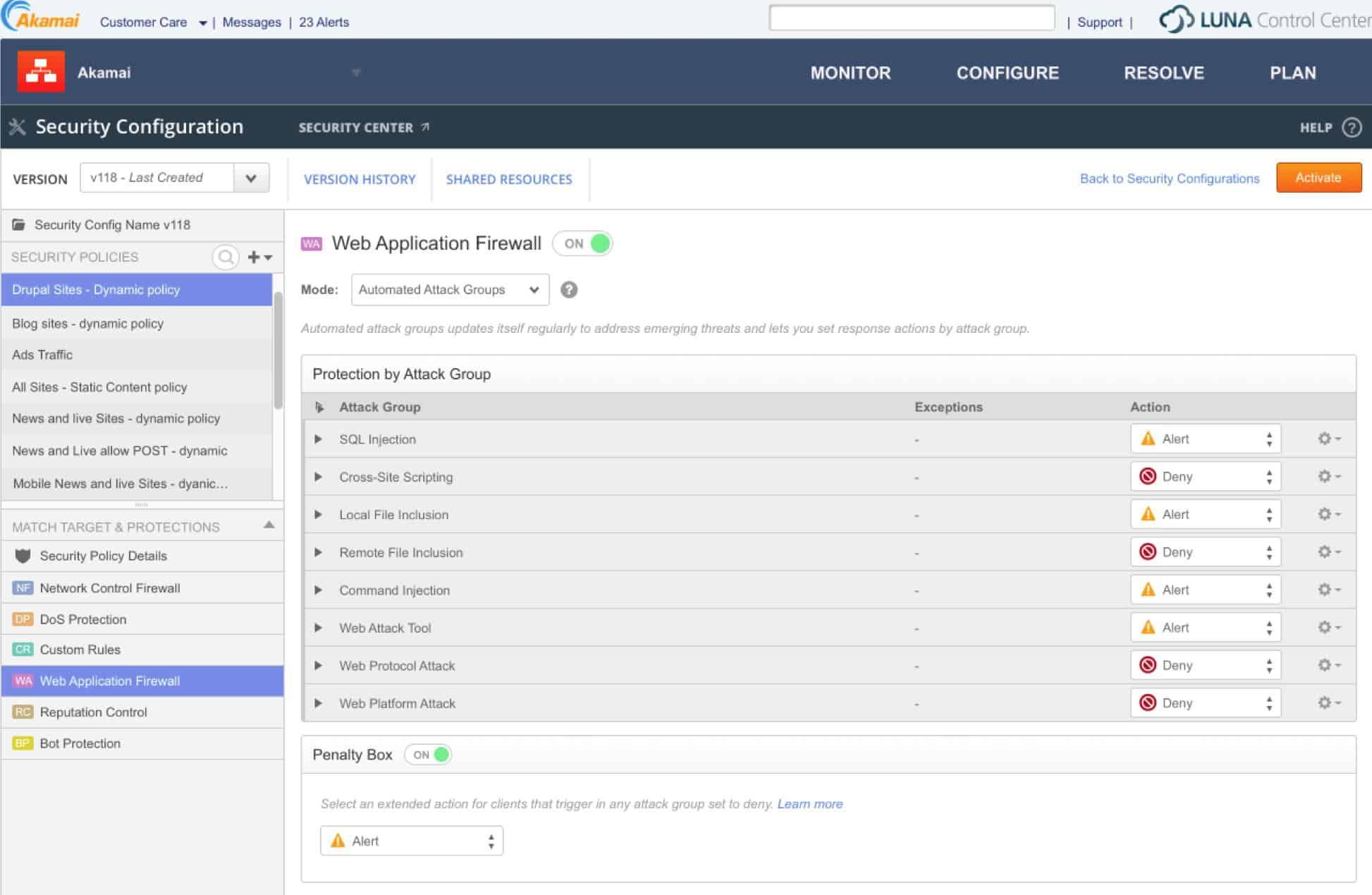
Task: Expand the SQL Injection attack group row
Action: pyautogui.click(x=318, y=439)
